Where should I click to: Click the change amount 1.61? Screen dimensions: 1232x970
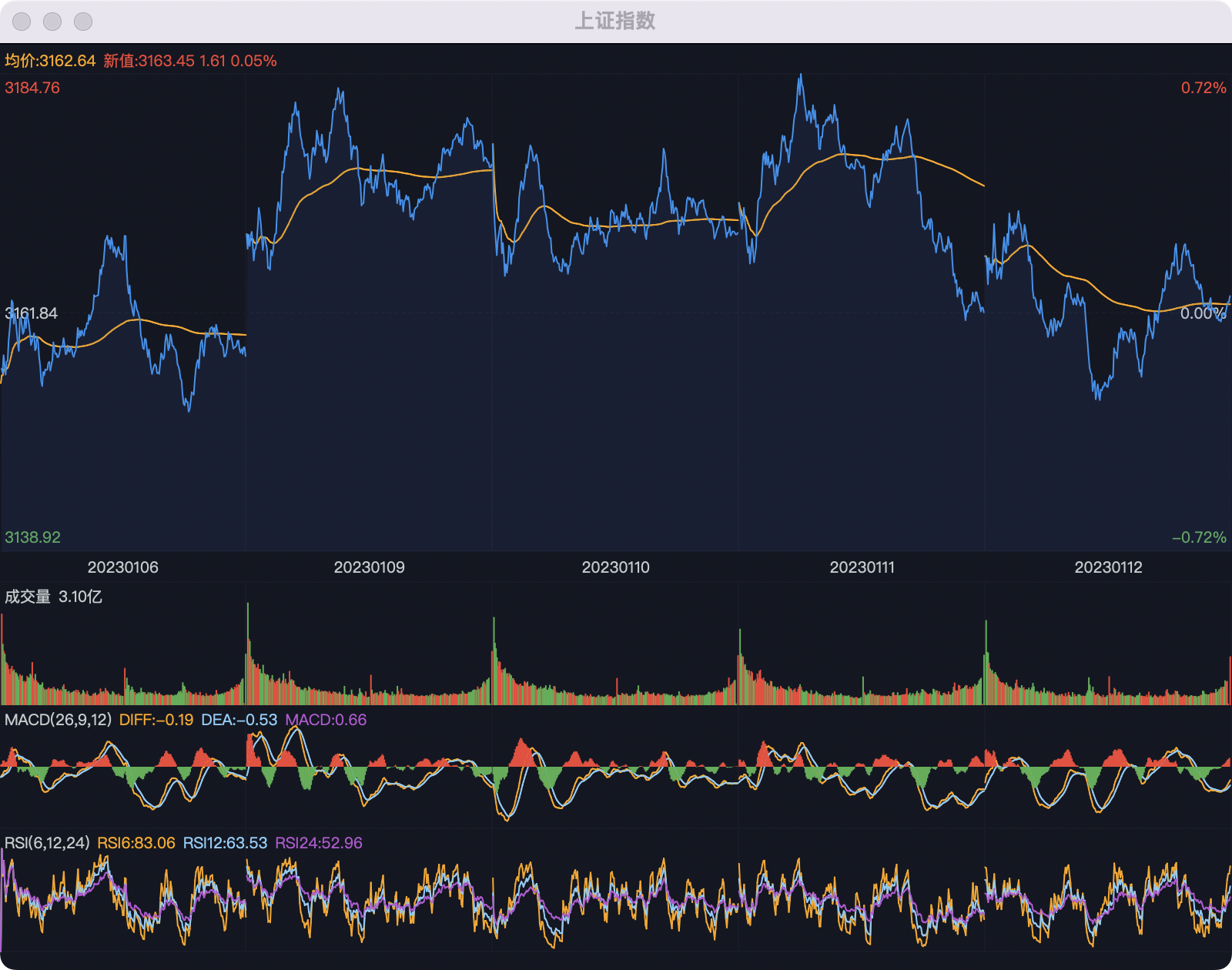click(x=213, y=61)
